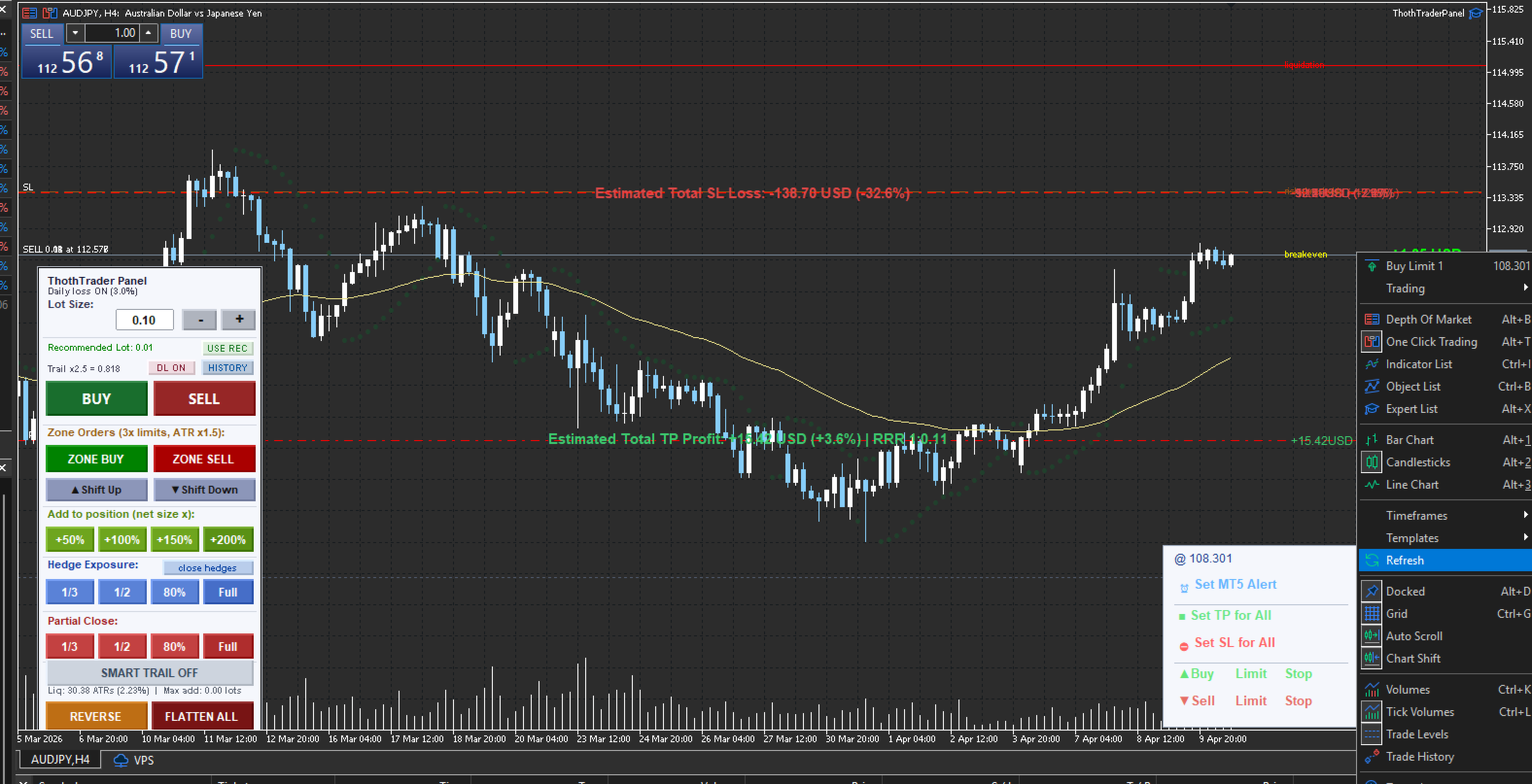Click Object List icon in context menu
The height and width of the screenshot is (784, 1532).
1372,387
